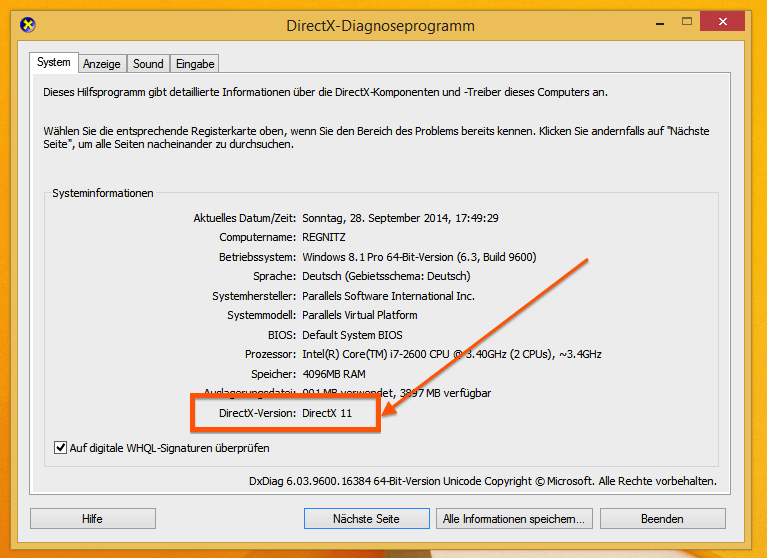Minimize the DirectX-Diagnoseprogramm window
The width and height of the screenshot is (767, 558).
click(x=660, y=22)
